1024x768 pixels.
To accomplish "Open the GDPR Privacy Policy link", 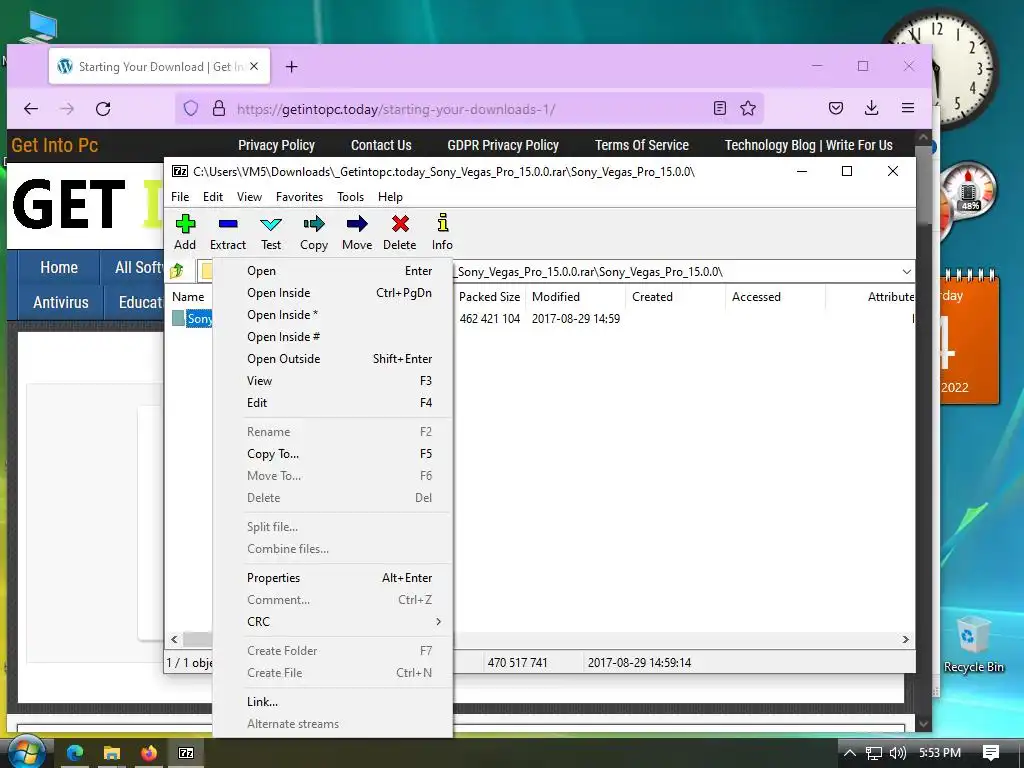I will (x=503, y=145).
